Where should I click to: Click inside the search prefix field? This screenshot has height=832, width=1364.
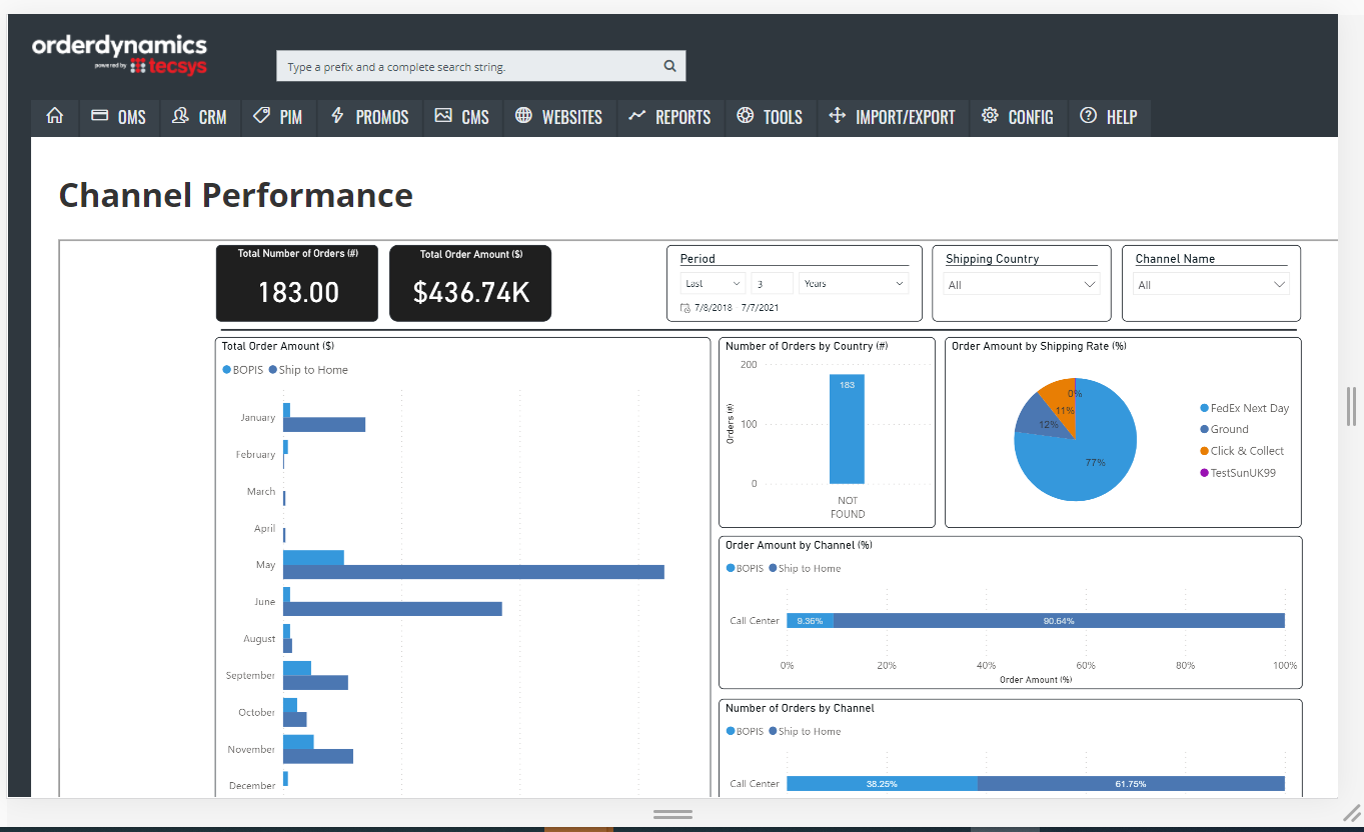pos(450,65)
